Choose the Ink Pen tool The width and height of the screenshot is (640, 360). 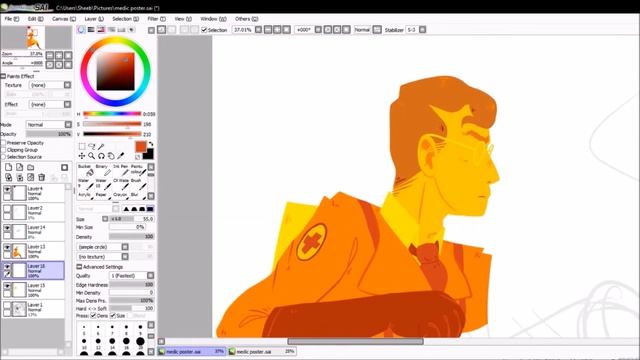click(120, 170)
